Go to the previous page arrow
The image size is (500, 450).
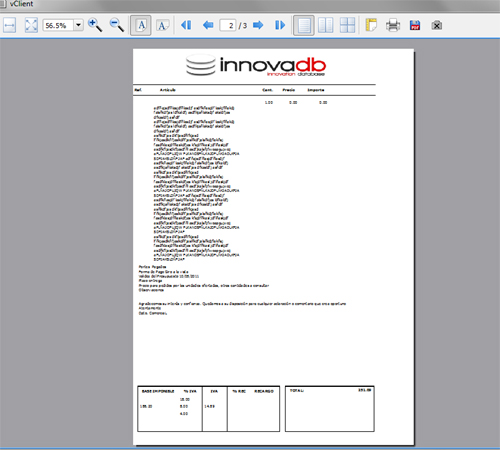[x=208, y=25]
